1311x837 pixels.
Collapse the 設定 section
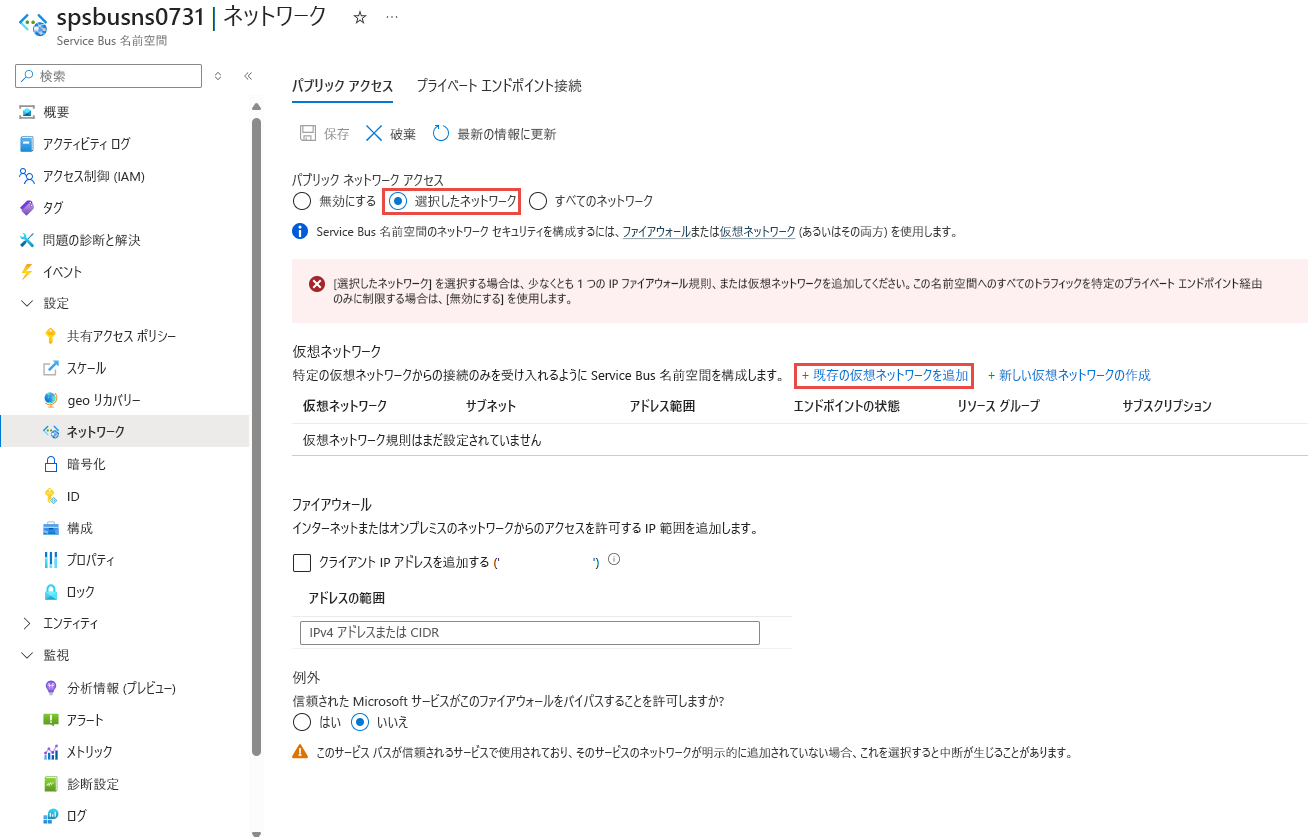(27, 304)
